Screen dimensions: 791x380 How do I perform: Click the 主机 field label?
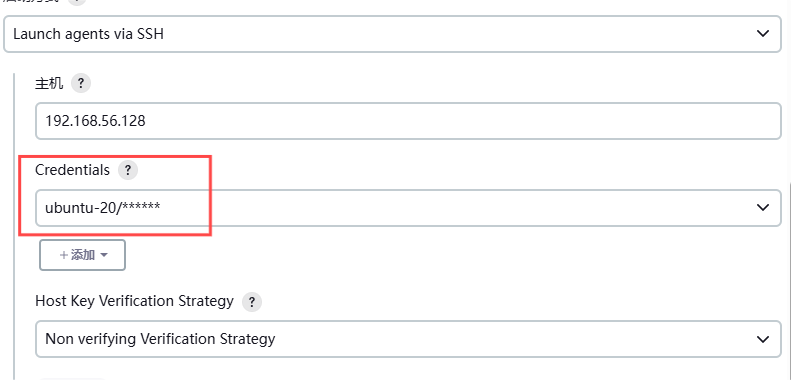tap(49, 83)
